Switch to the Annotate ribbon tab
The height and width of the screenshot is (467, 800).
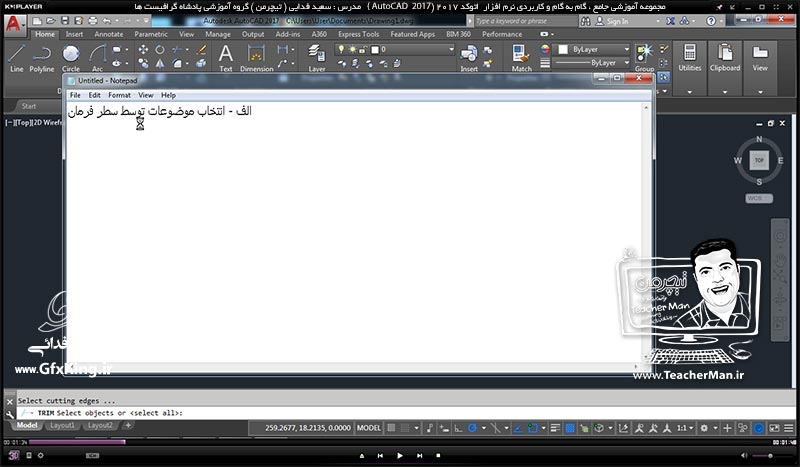tap(109, 34)
